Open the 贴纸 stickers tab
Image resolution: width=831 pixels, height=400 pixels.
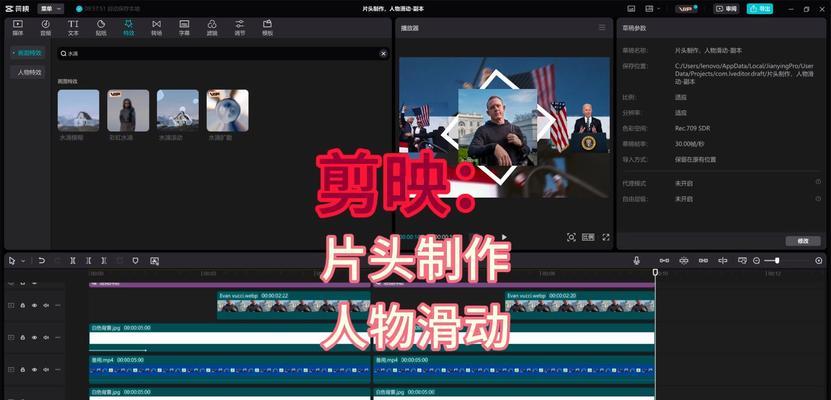(101, 28)
